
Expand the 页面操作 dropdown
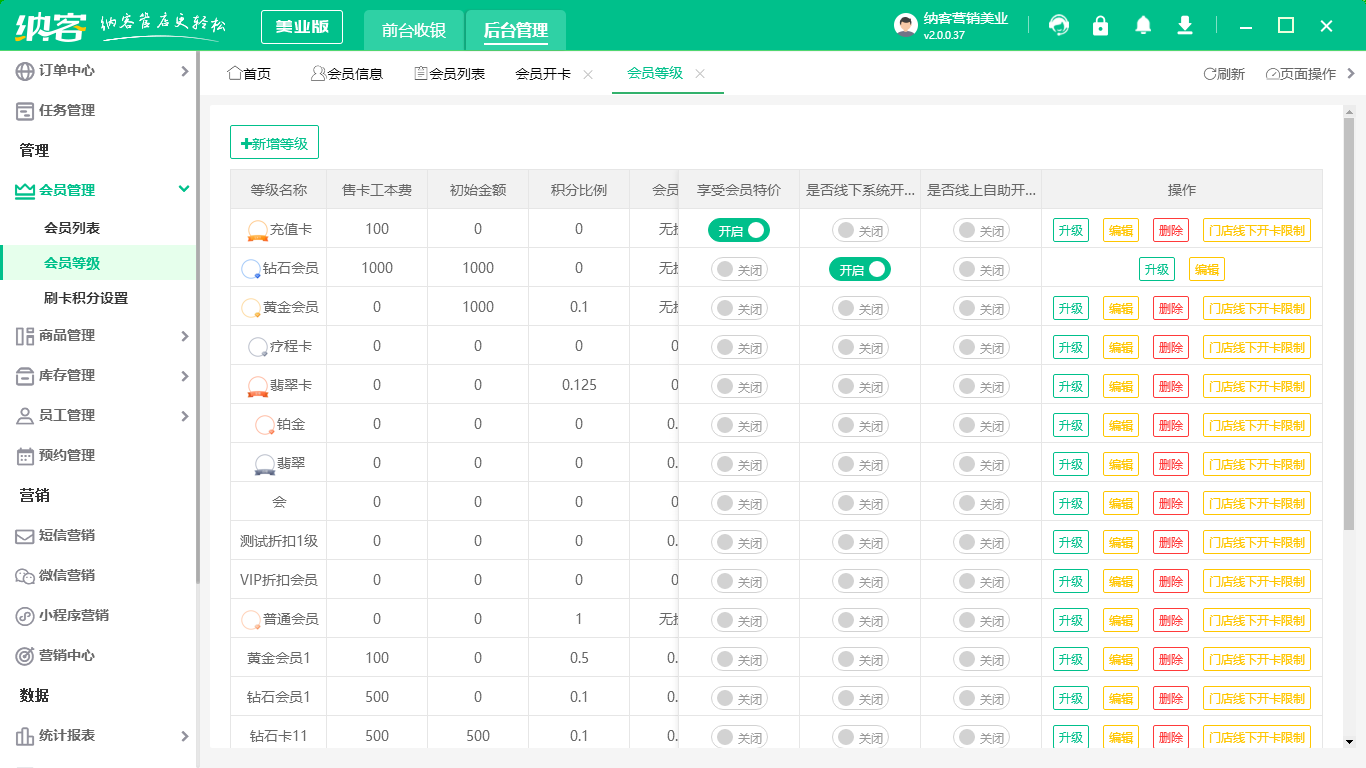coord(1300,74)
